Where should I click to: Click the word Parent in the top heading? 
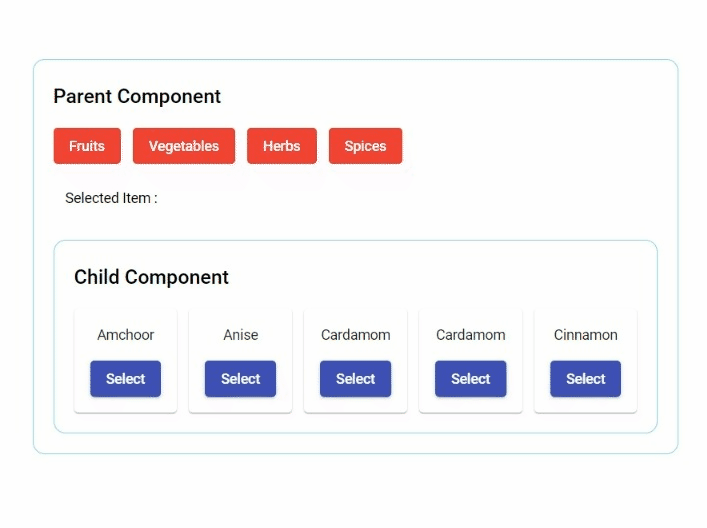click(x=82, y=97)
